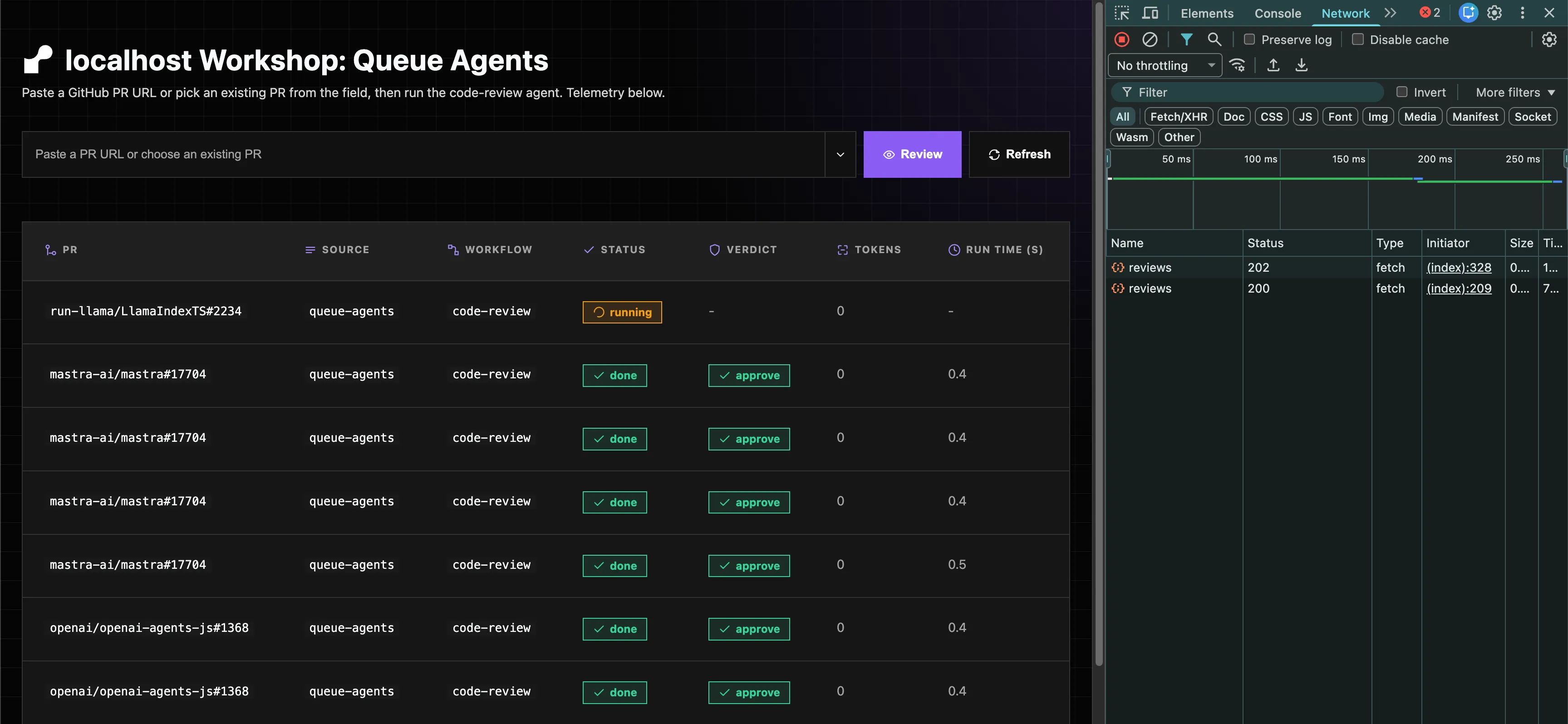Click the Workshop logo icon beside title
Screen dimensions: 1568x724
38,59
